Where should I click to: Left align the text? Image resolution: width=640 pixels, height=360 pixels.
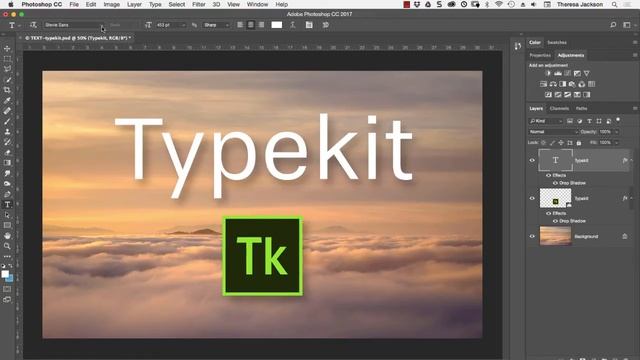pyautogui.click(x=240, y=25)
